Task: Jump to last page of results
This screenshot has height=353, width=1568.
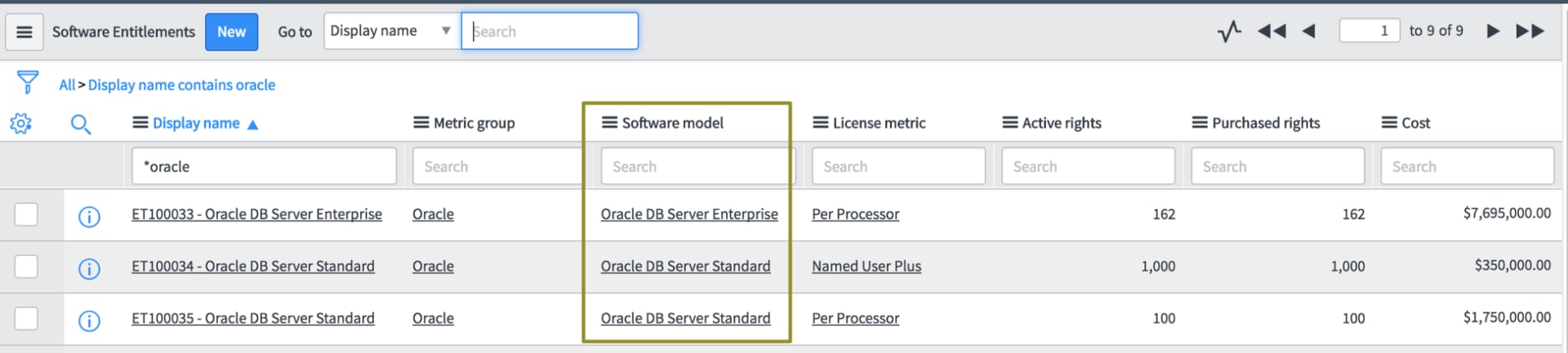Action: 1530,31
